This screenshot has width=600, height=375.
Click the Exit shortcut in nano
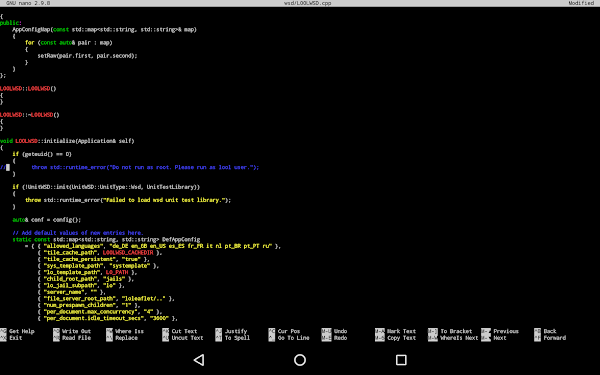[x=16, y=338]
